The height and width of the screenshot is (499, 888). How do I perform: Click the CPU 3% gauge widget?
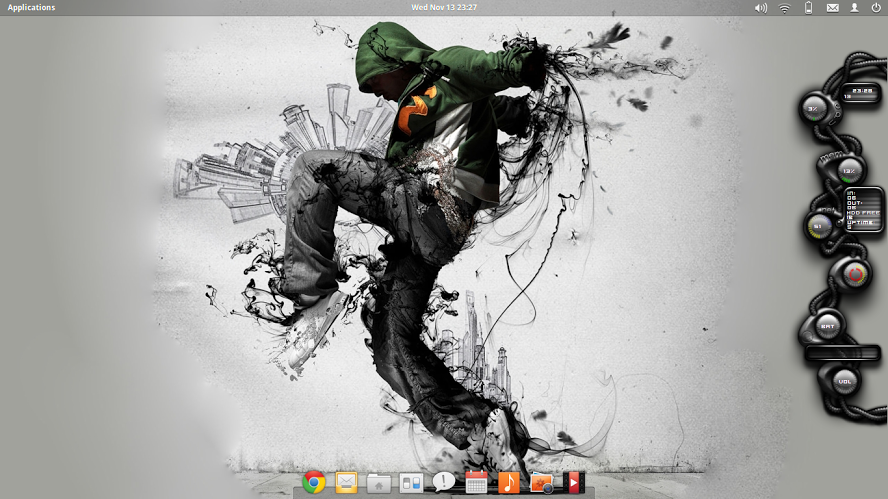[813, 109]
